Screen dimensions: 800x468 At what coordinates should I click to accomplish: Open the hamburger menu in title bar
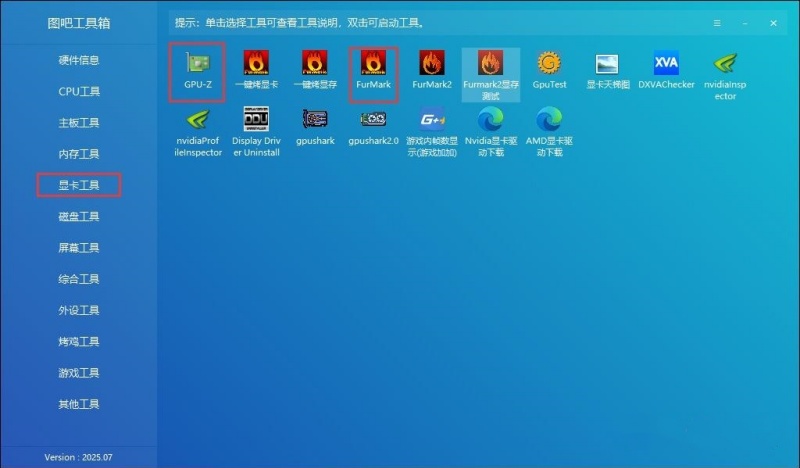click(x=717, y=23)
